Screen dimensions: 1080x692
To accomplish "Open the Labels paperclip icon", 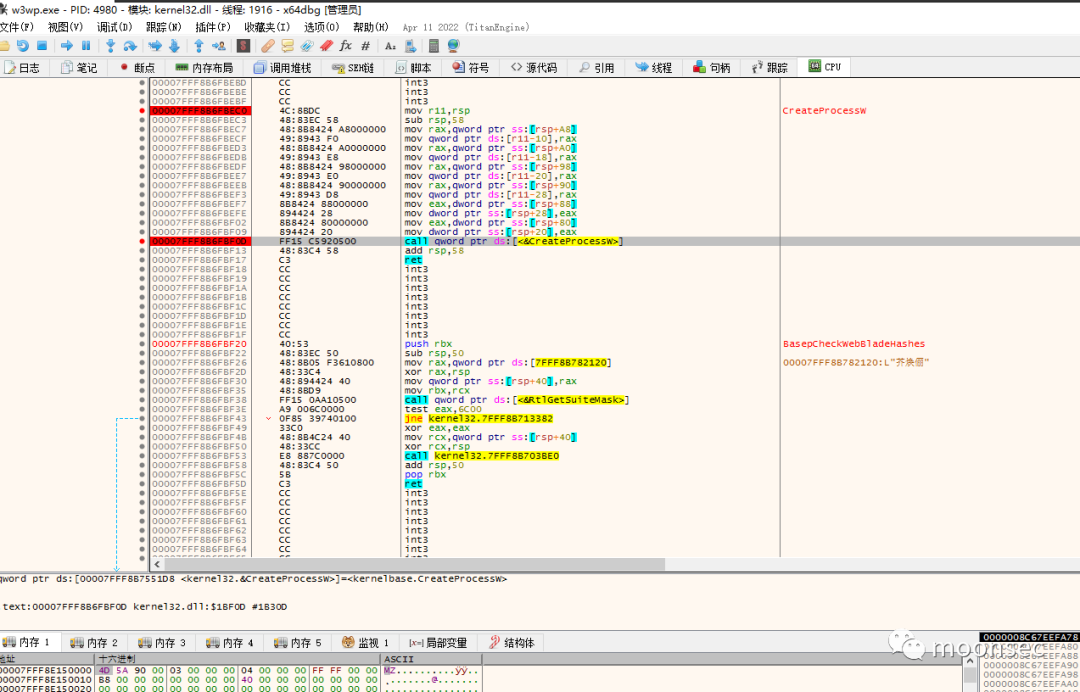I will click(x=307, y=46).
